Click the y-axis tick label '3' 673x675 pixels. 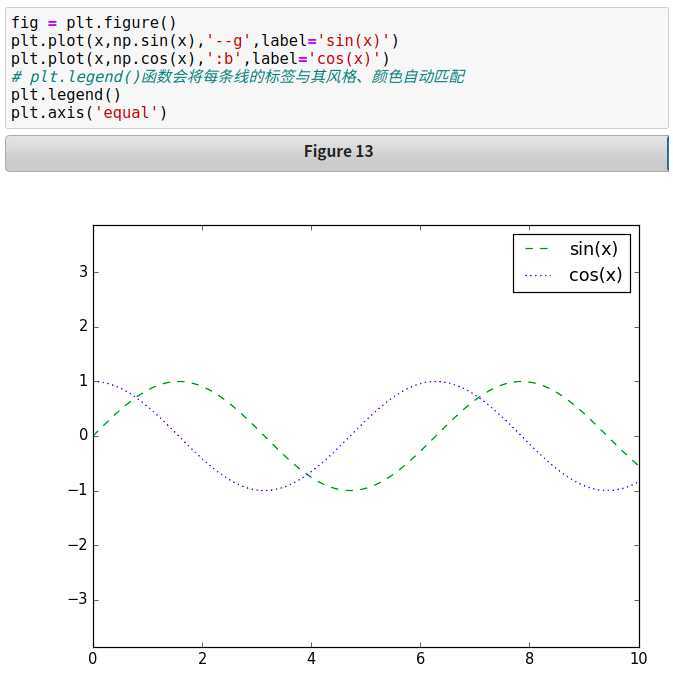click(x=84, y=272)
